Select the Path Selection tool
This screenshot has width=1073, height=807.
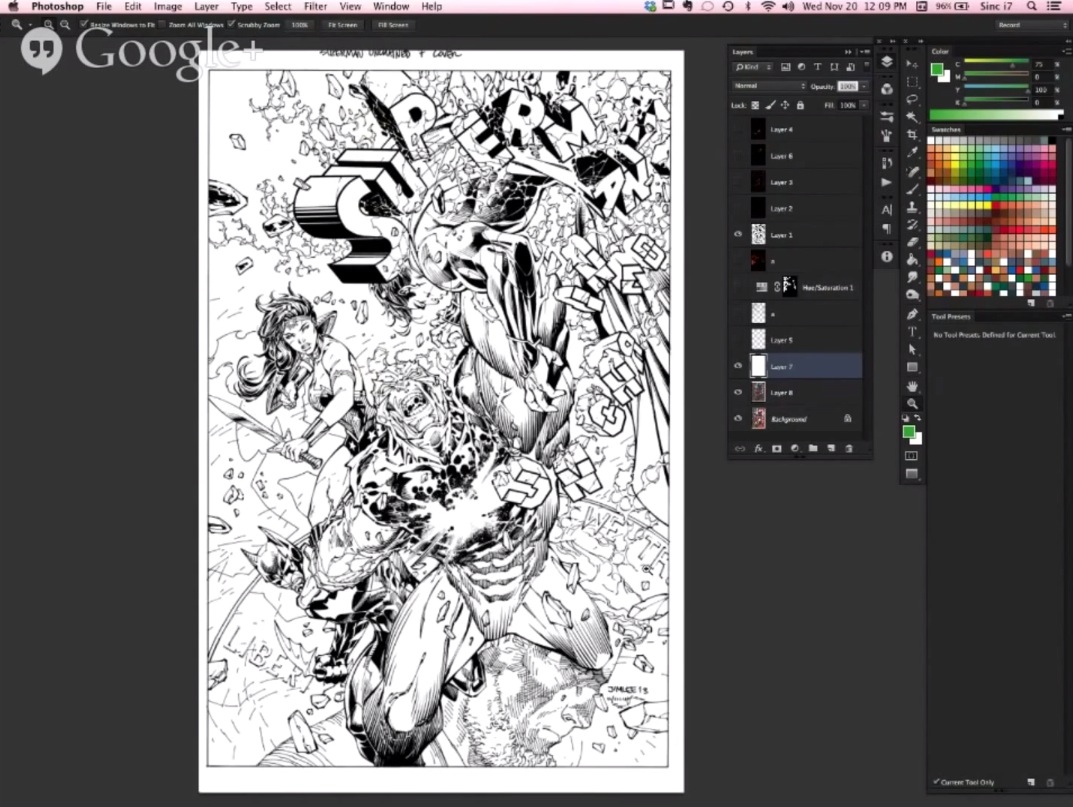tap(912, 350)
